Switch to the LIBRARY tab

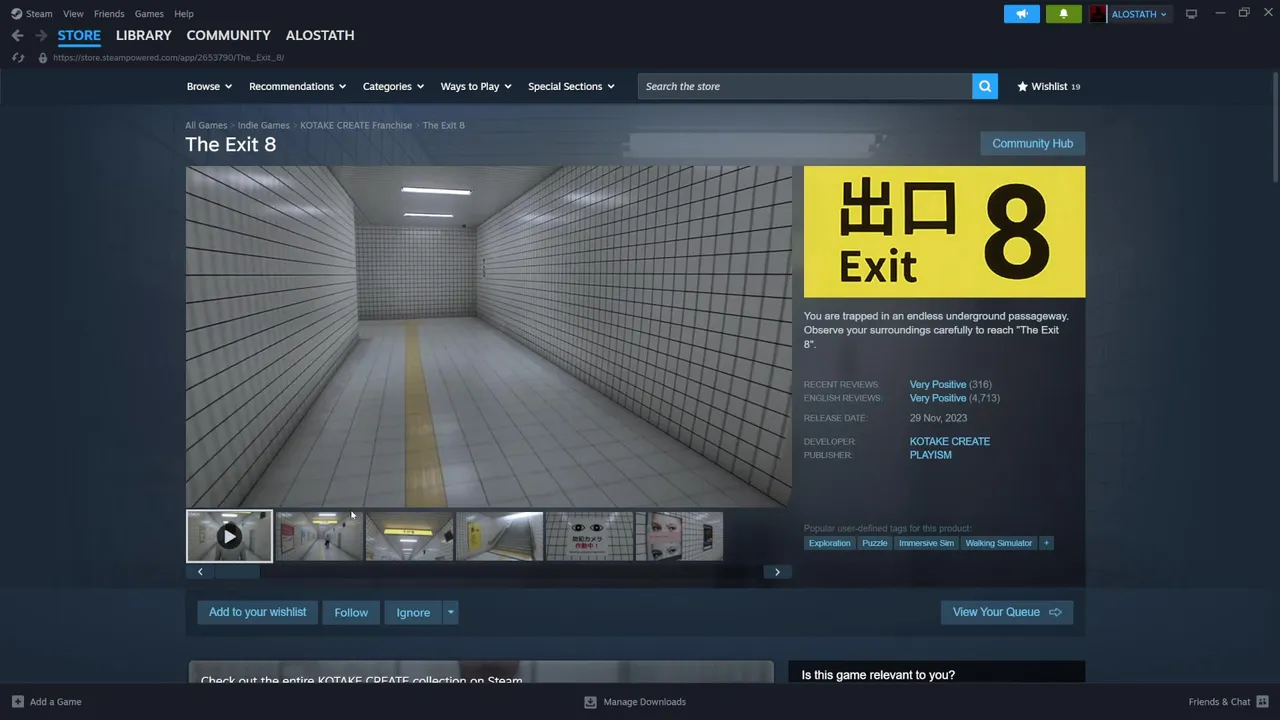pos(144,35)
